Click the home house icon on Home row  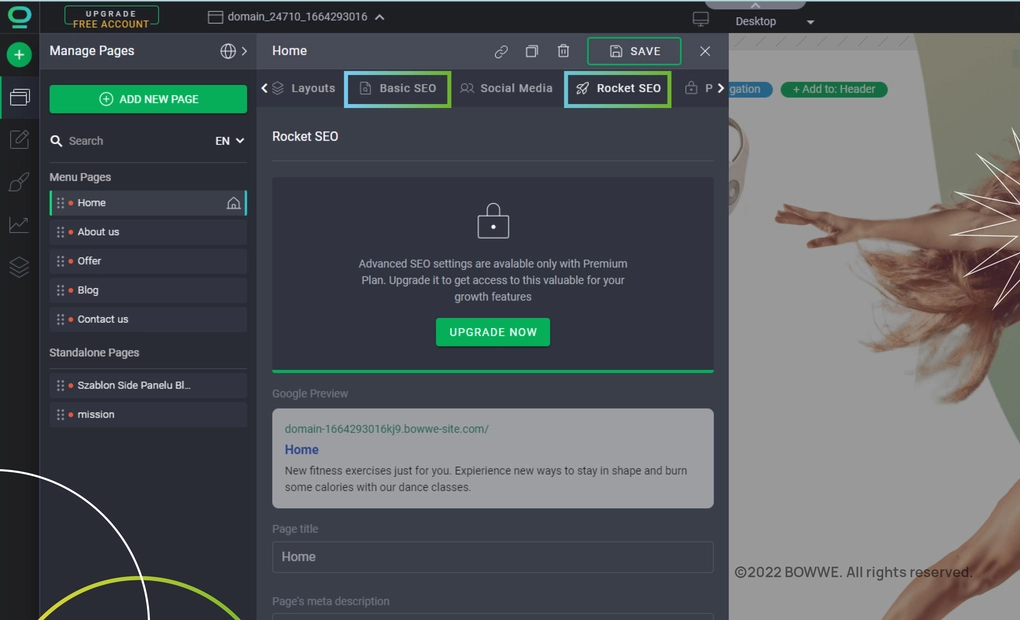233,203
